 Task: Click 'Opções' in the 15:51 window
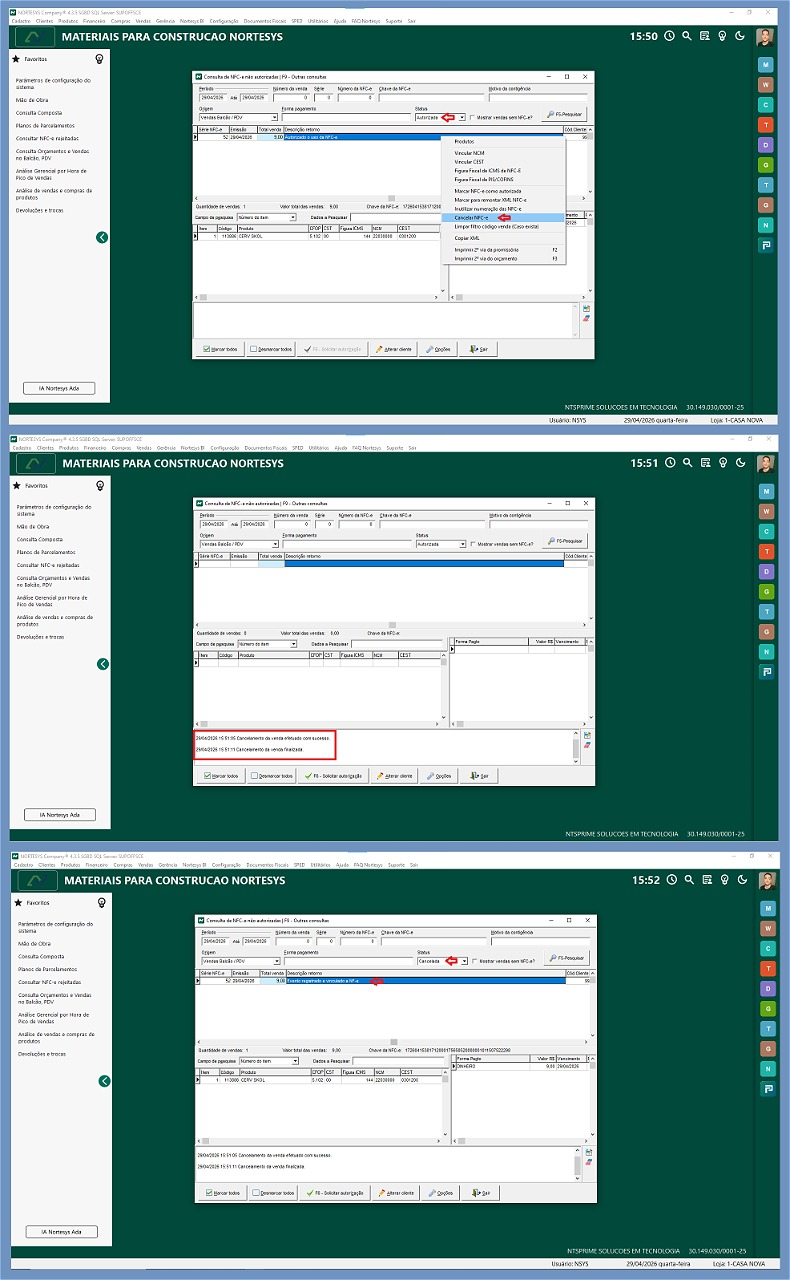pyautogui.click(x=438, y=776)
